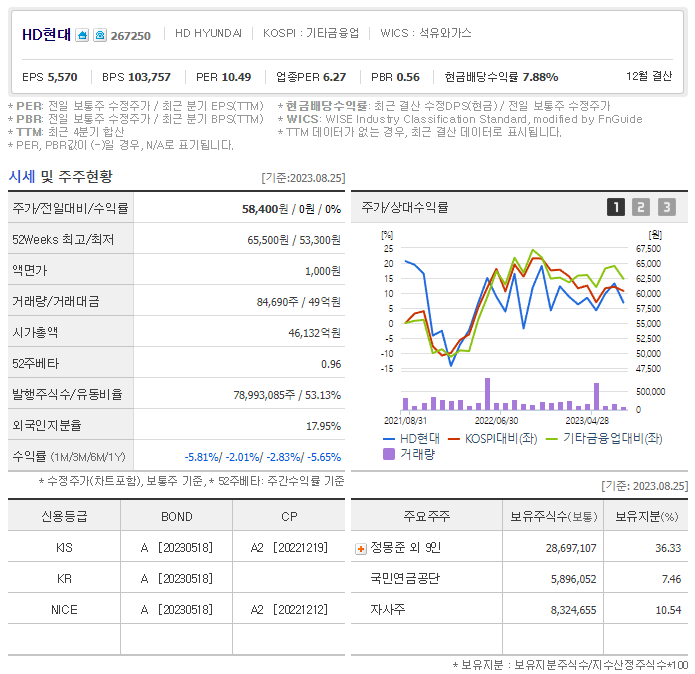The image size is (695, 674).
Task: Click the KOSPI : 기타금융업 classification
Action: (311, 33)
